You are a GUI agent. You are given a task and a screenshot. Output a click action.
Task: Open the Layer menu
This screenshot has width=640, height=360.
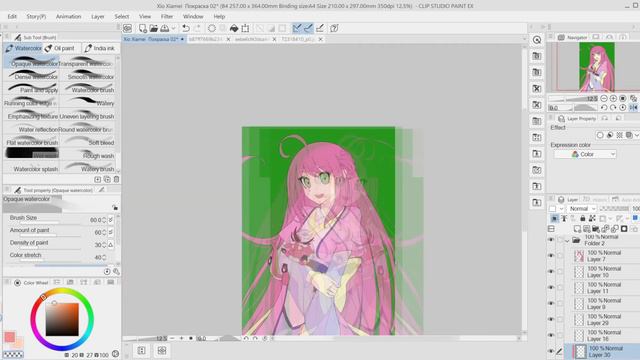pos(98,16)
